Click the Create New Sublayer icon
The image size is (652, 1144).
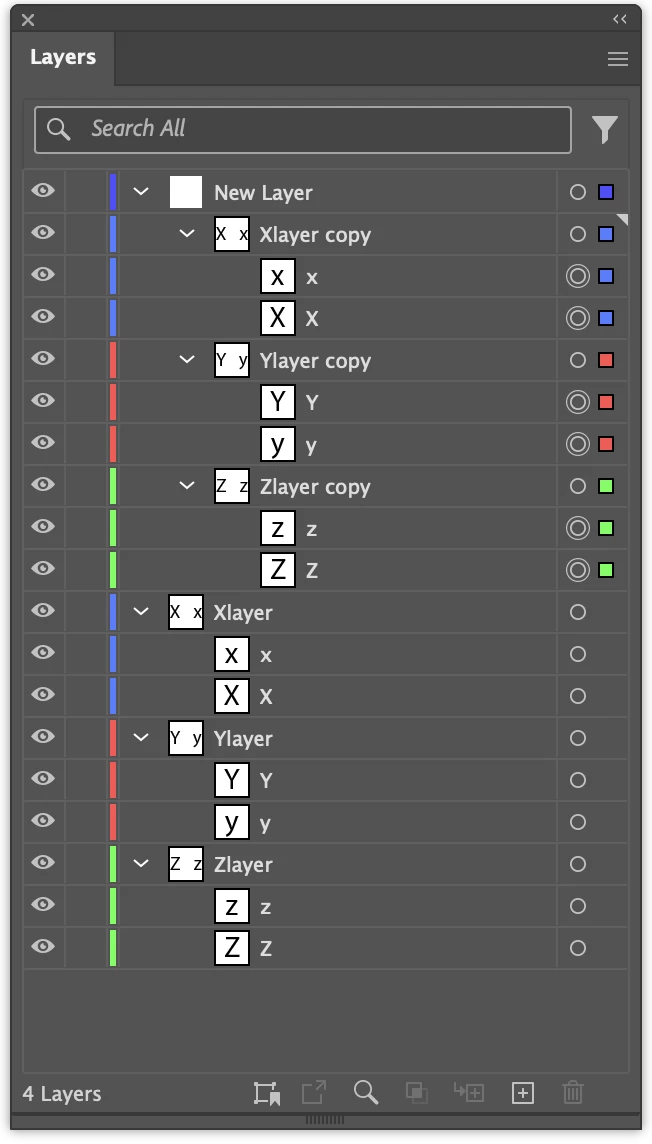click(469, 1092)
